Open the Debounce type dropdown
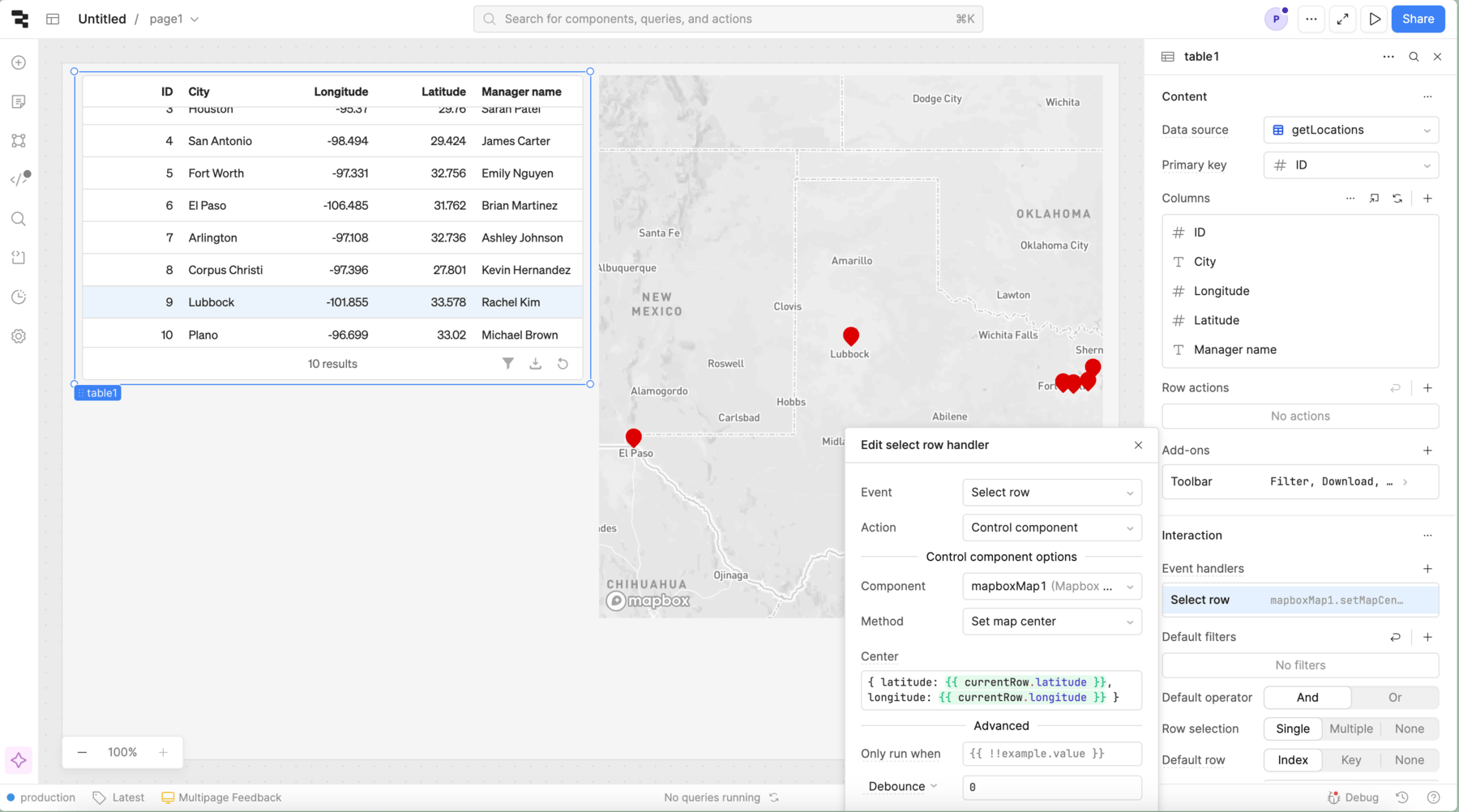The width and height of the screenshot is (1459, 812). point(903,787)
